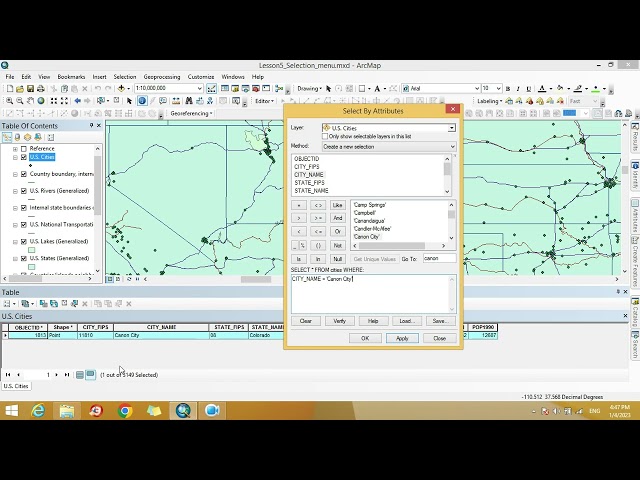Open the Method dropdown Create a new selection

pos(452,147)
